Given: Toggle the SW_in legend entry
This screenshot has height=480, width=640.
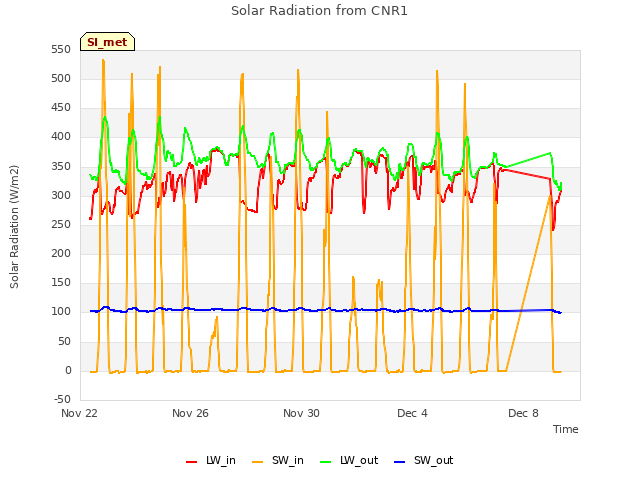Looking at the screenshot, I should click(x=278, y=460).
